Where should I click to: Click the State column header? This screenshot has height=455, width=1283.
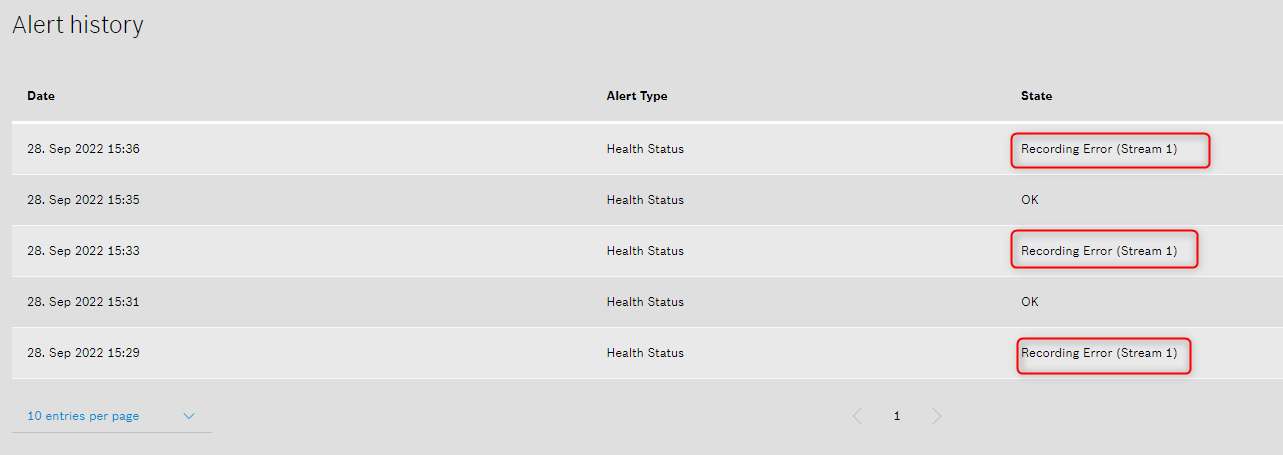tap(1036, 96)
